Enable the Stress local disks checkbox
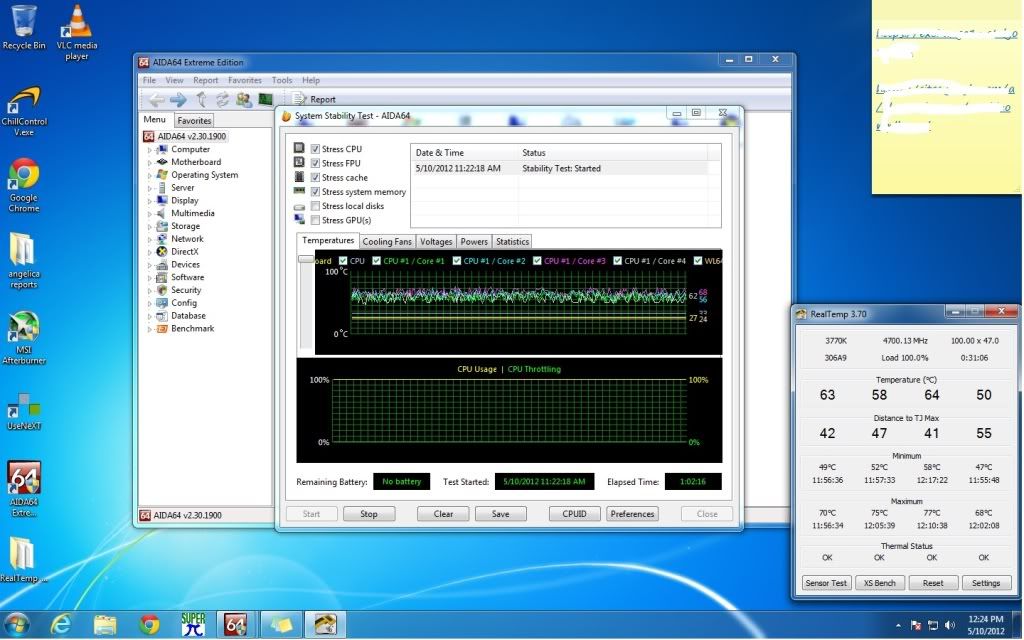 (315, 206)
